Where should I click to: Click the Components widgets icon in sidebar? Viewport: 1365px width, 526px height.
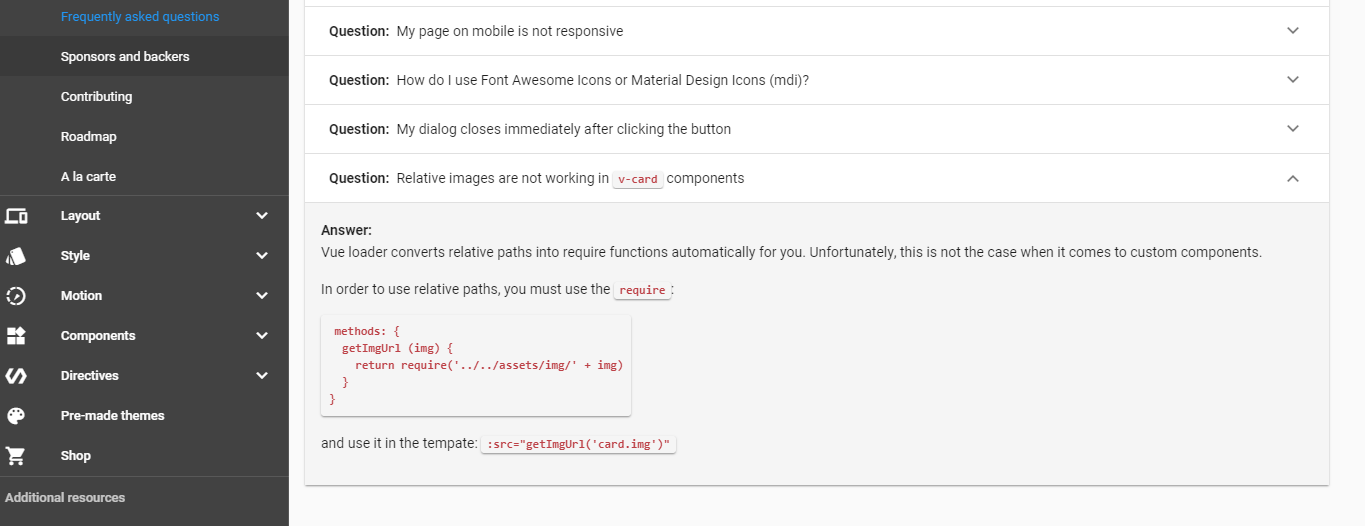(x=16, y=336)
